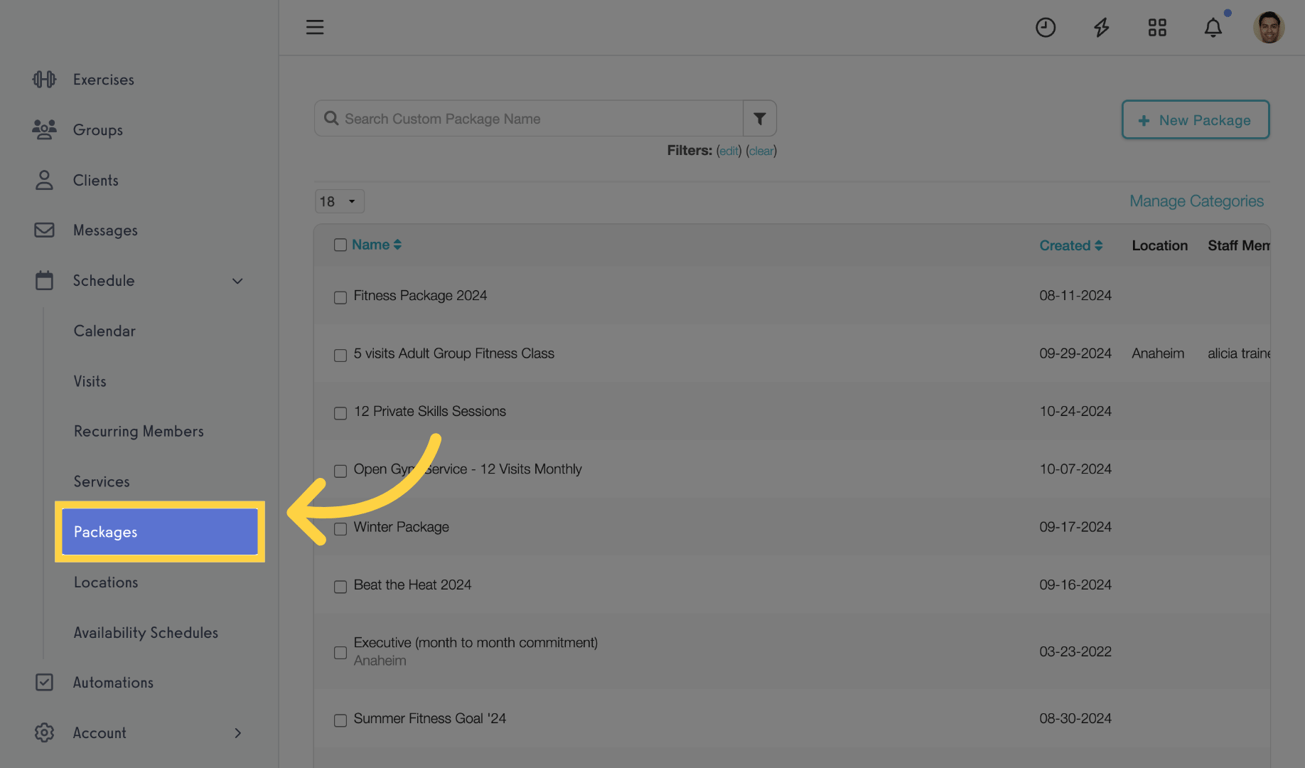This screenshot has height=768, width=1305.
Task: Check the Winter Package checkbox
Action: 340,528
